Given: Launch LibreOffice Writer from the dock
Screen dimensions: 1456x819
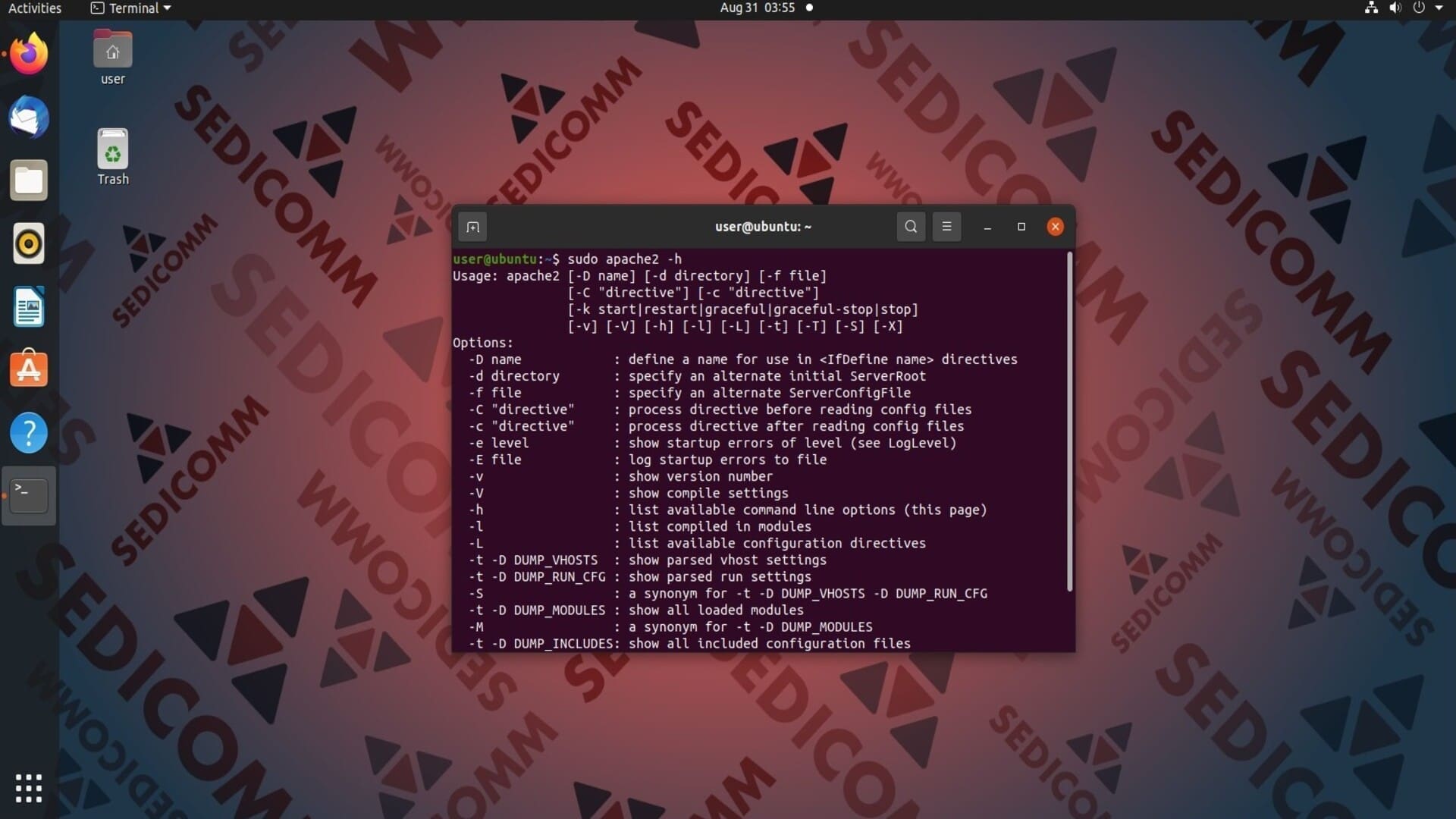Looking at the screenshot, I should (x=29, y=306).
